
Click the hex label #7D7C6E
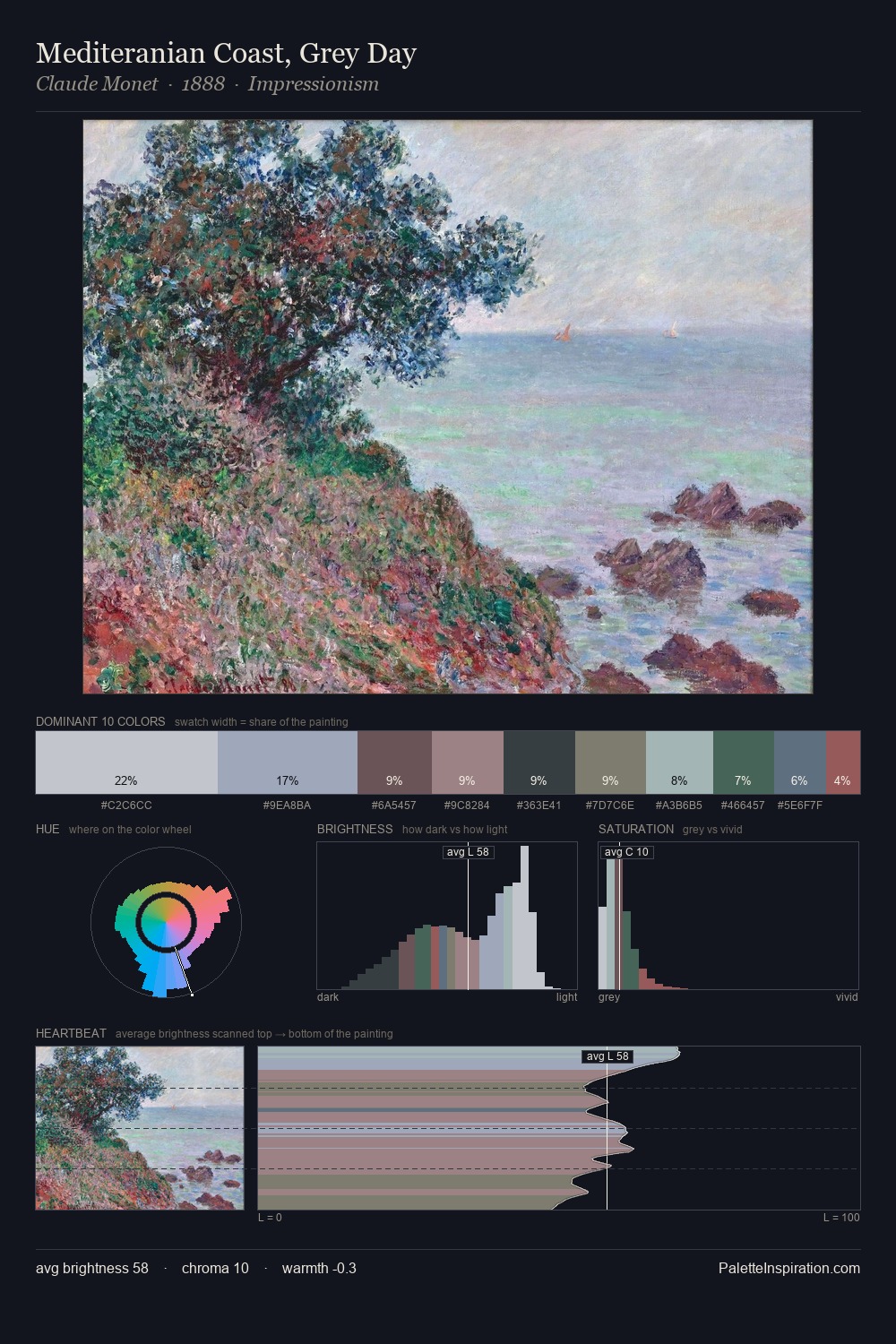[x=610, y=806]
